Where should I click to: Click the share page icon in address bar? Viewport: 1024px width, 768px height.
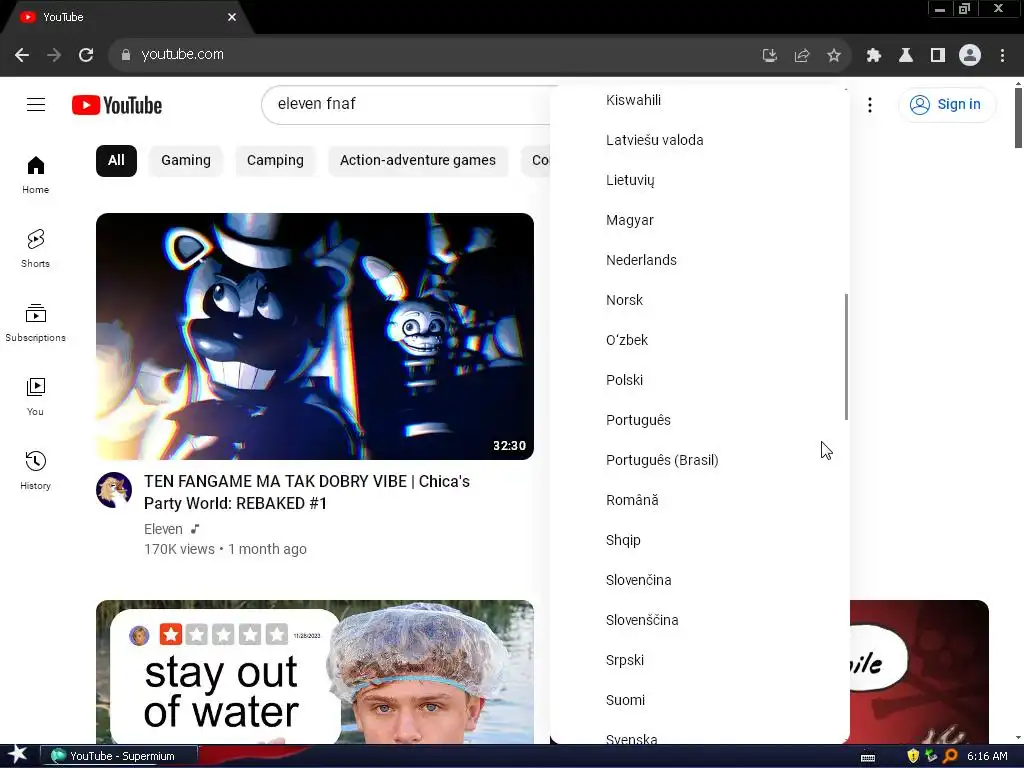801,55
